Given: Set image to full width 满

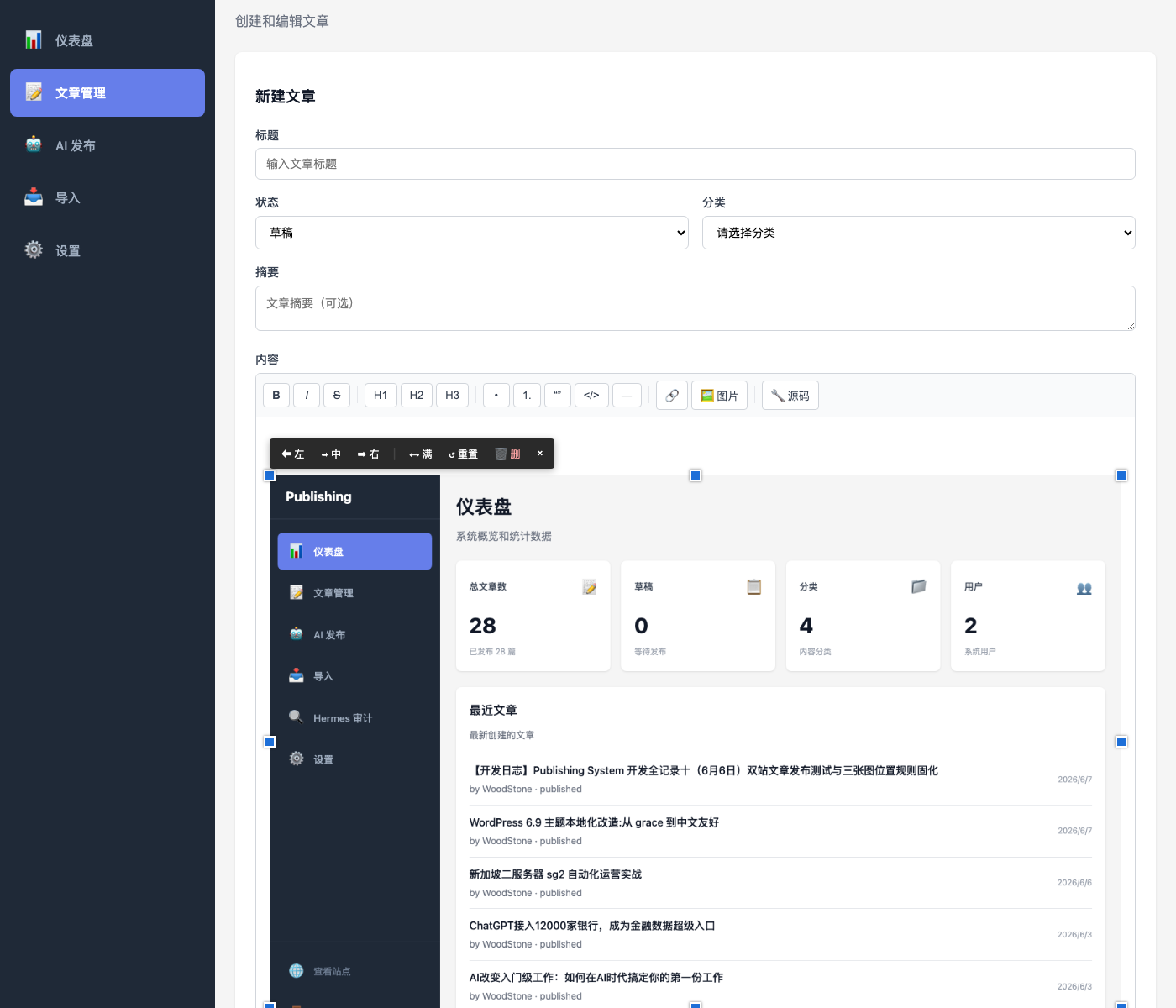Looking at the screenshot, I should coord(421,454).
